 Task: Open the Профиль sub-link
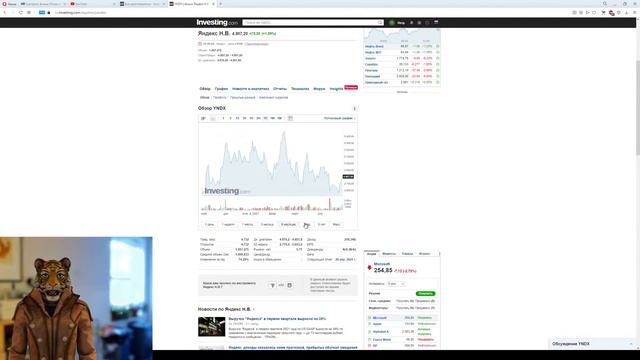(x=220, y=98)
